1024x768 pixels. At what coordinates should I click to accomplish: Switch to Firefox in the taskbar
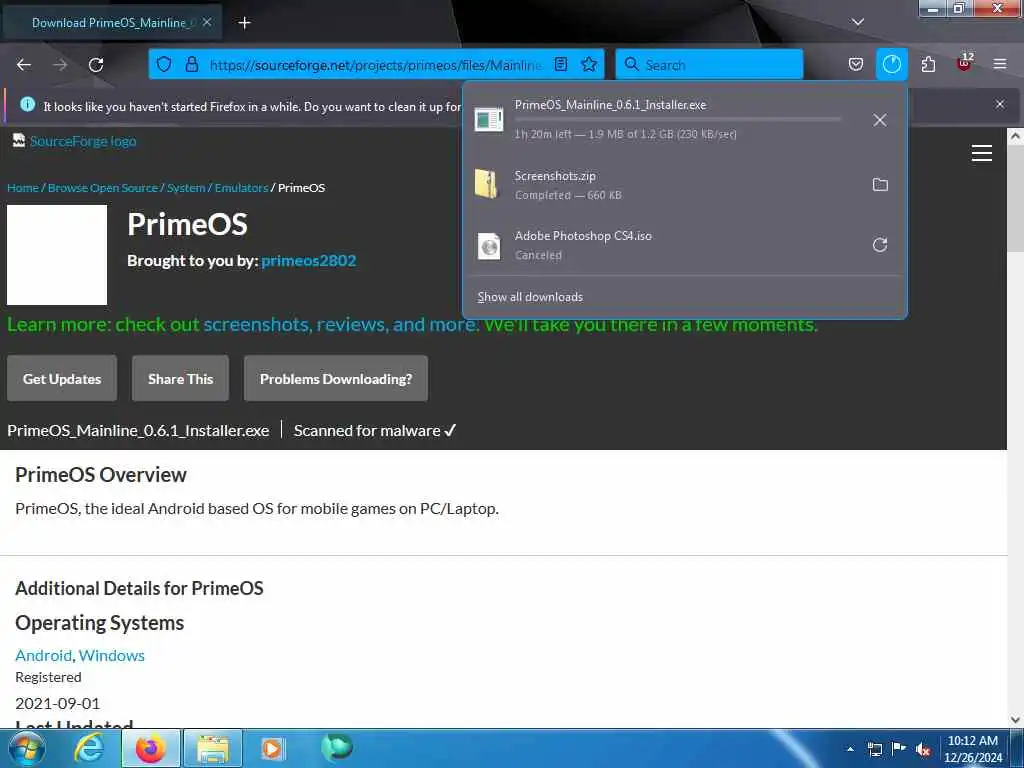[x=150, y=748]
